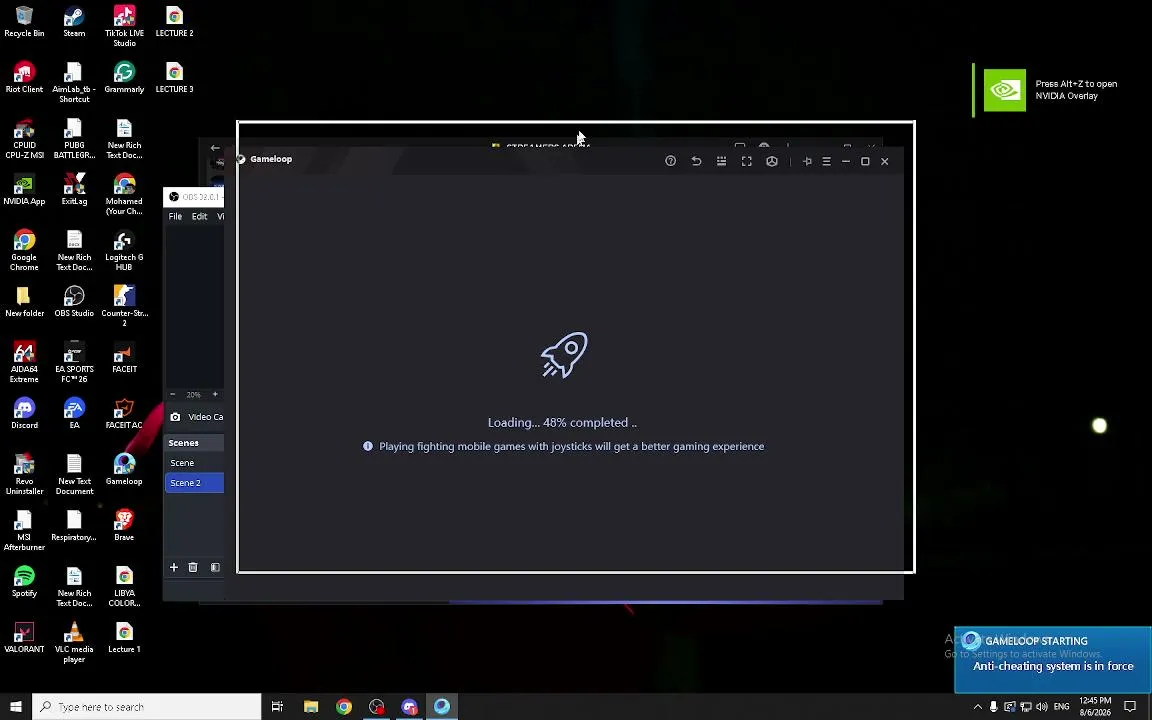The height and width of the screenshot is (720, 1152).
Task: Open Recycle Bin desktop icon
Action: [x=24, y=22]
